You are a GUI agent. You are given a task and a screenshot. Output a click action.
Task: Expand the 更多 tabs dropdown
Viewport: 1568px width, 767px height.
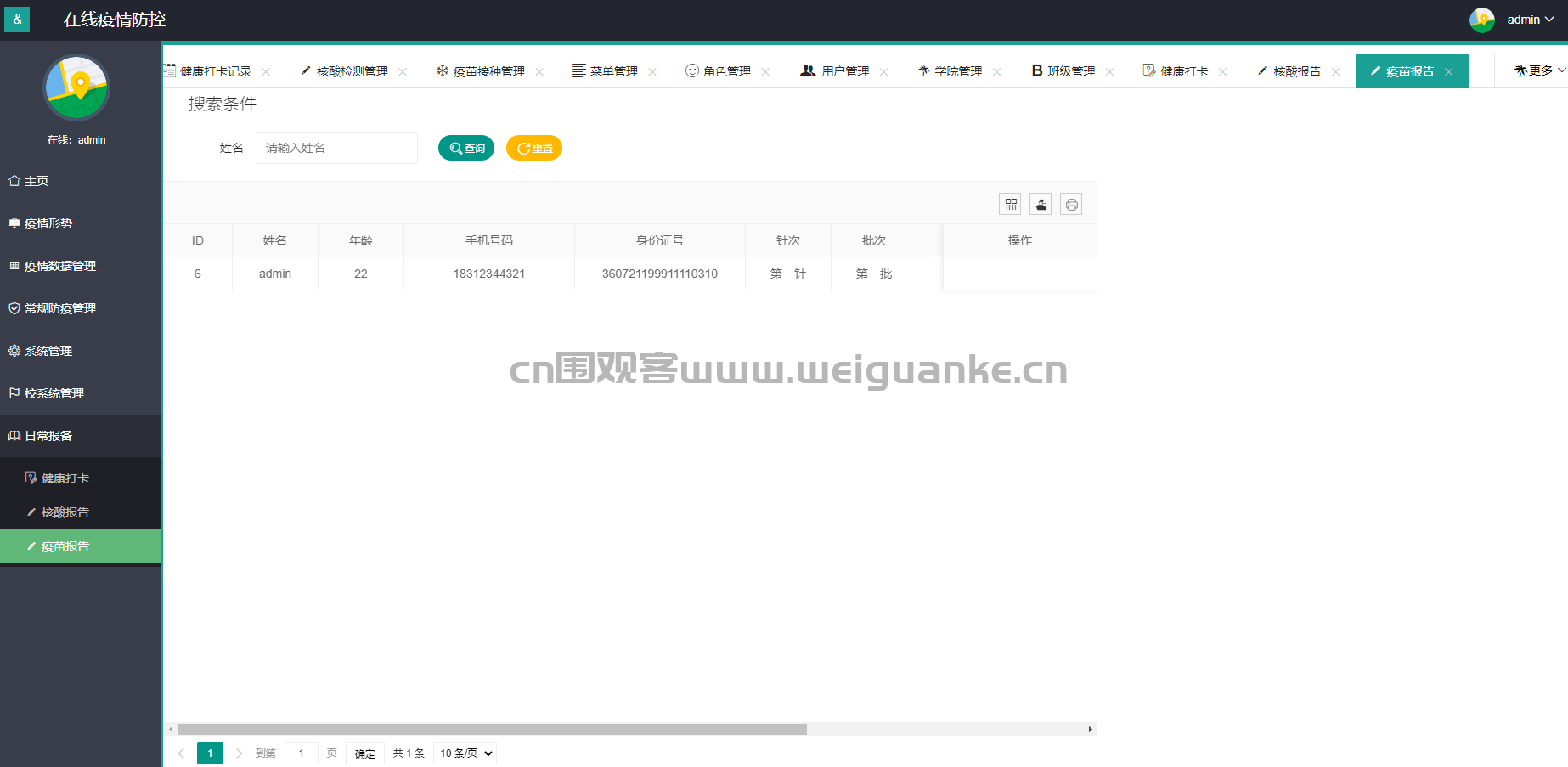[1539, 70]
